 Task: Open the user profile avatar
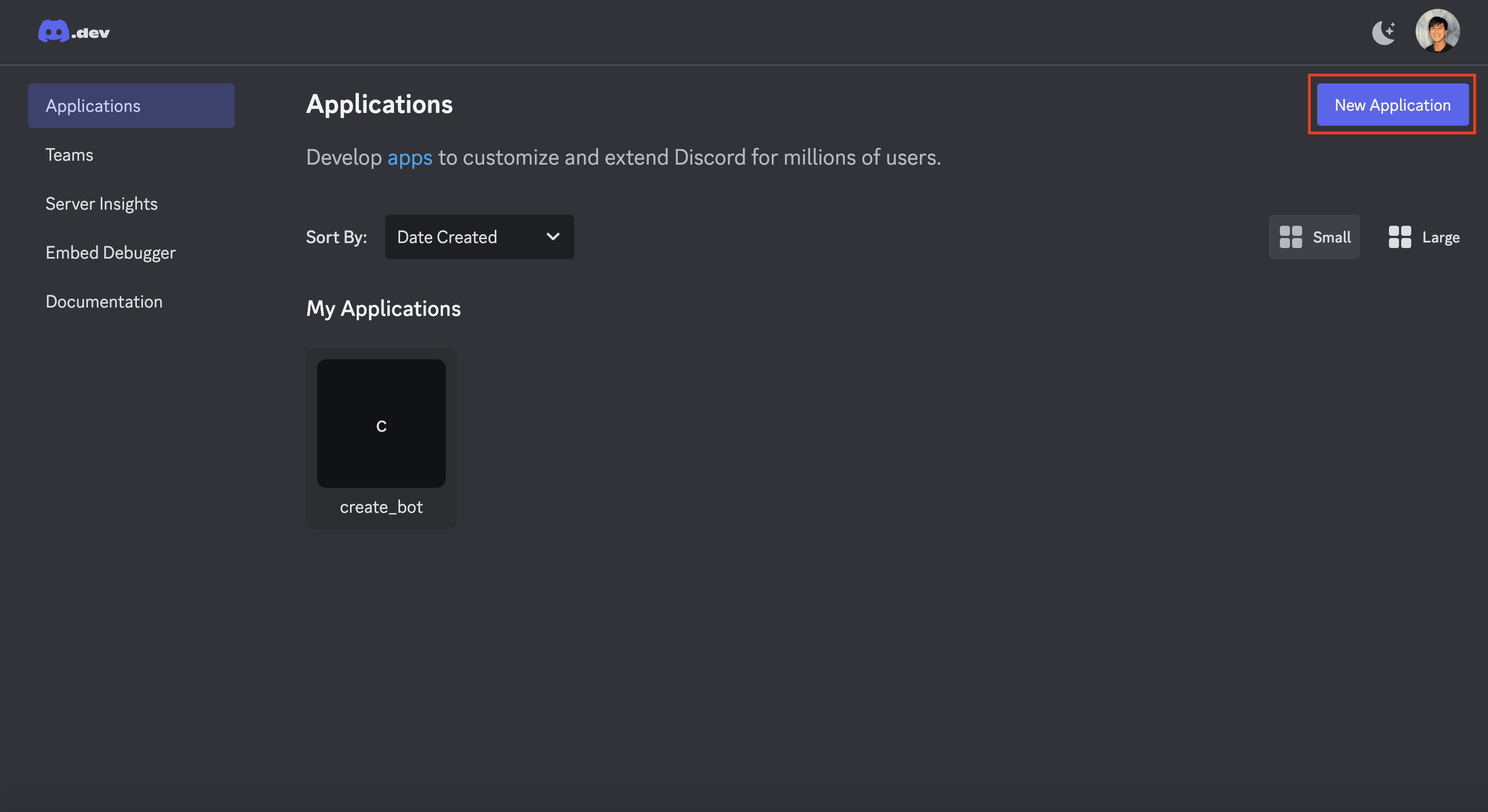pyautogui.click(x=1437, y=31)
